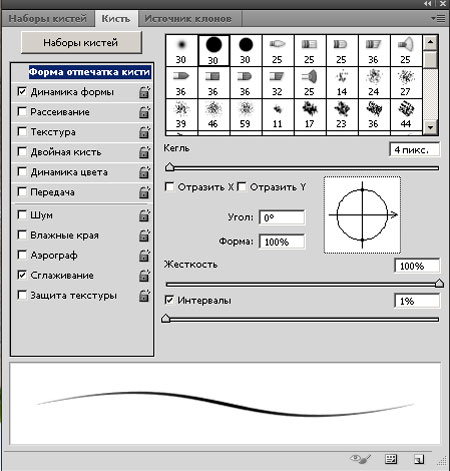The width and height of the screenshot is (450, 471).
Task: Choose the chalk brush sized 17
Action: (x=309, y=115)
